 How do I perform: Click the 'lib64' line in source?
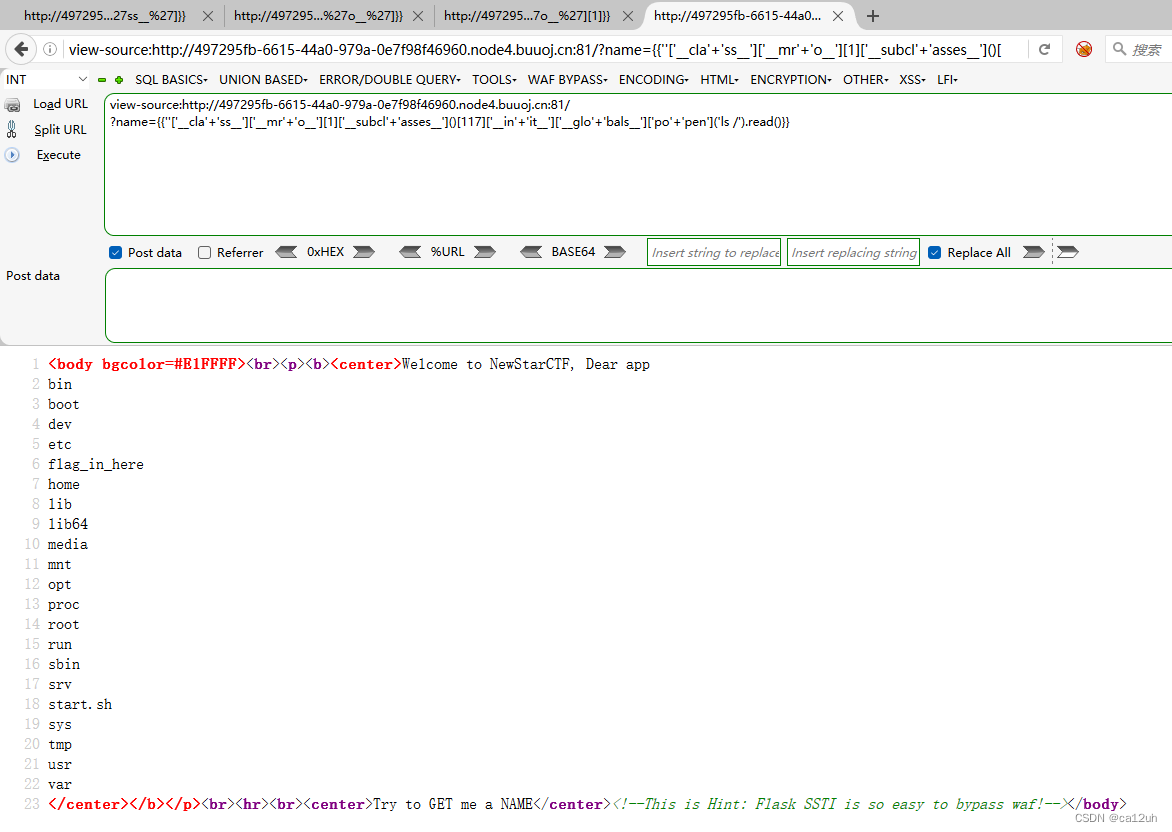68,524
